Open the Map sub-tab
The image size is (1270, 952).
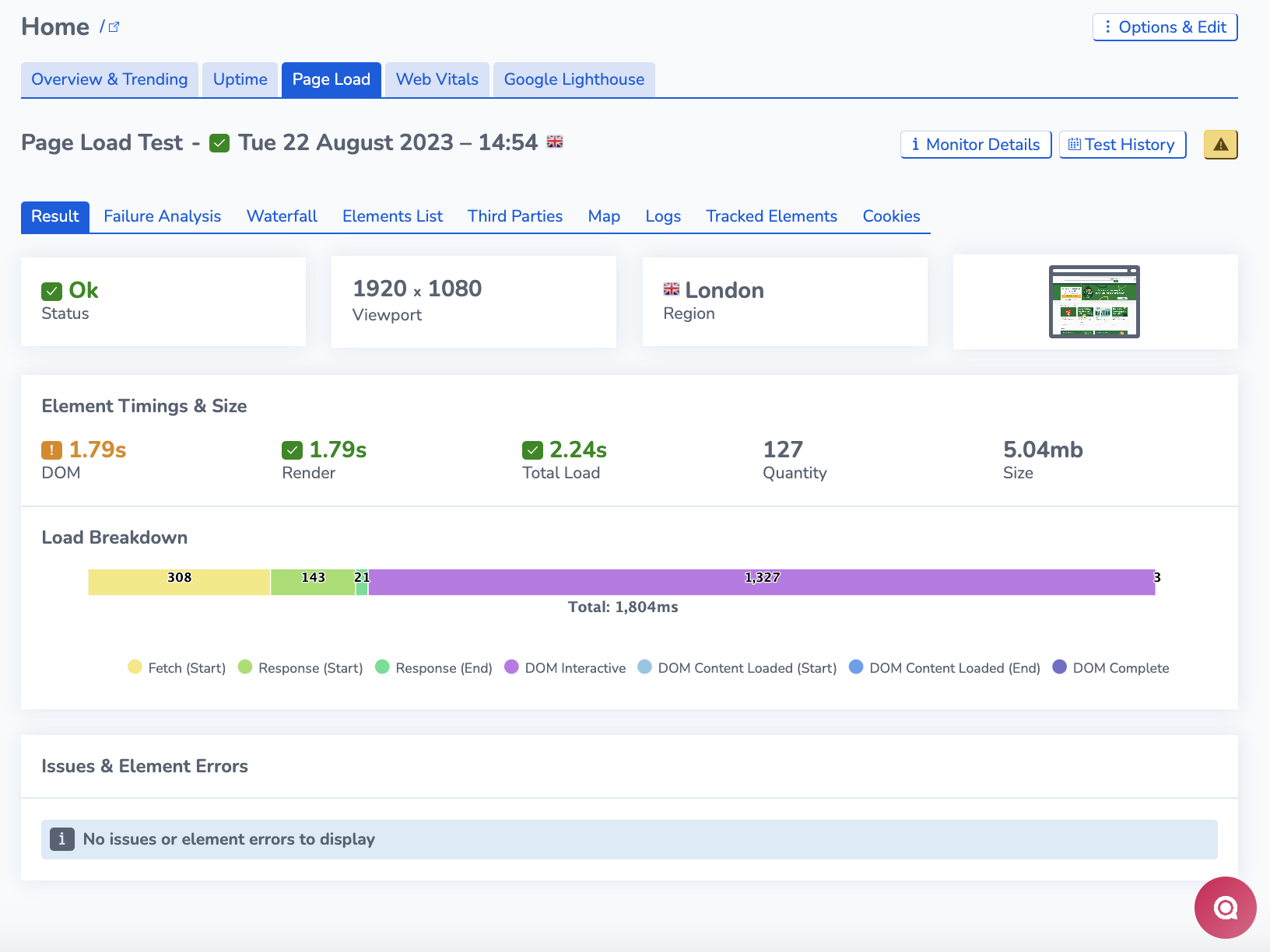click(604, 216)
